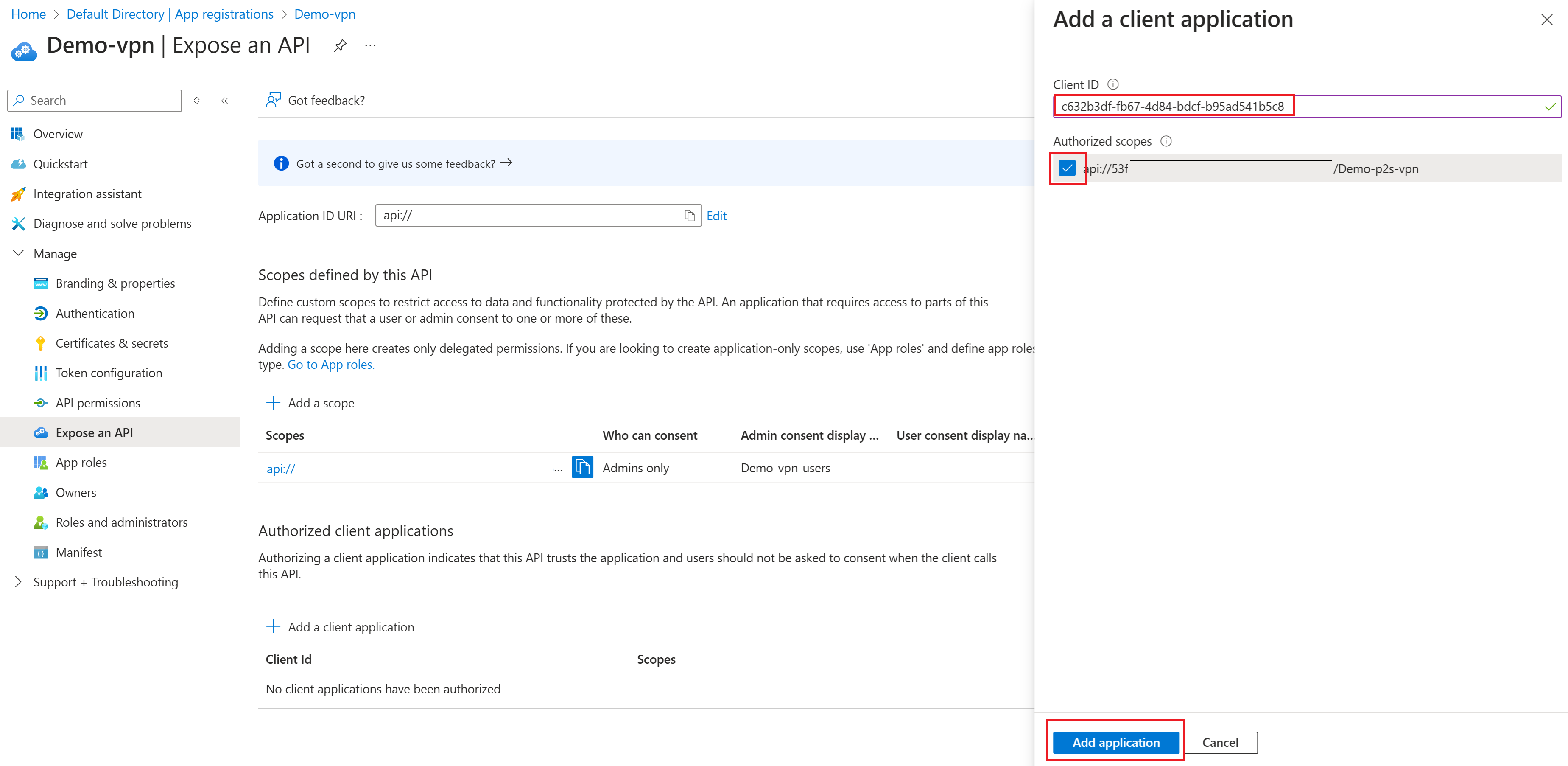The width and height of the screenshot is (1568, 766).
Task: Collapse the sidebar with the double chevron
Action: (x=225, y=101)
